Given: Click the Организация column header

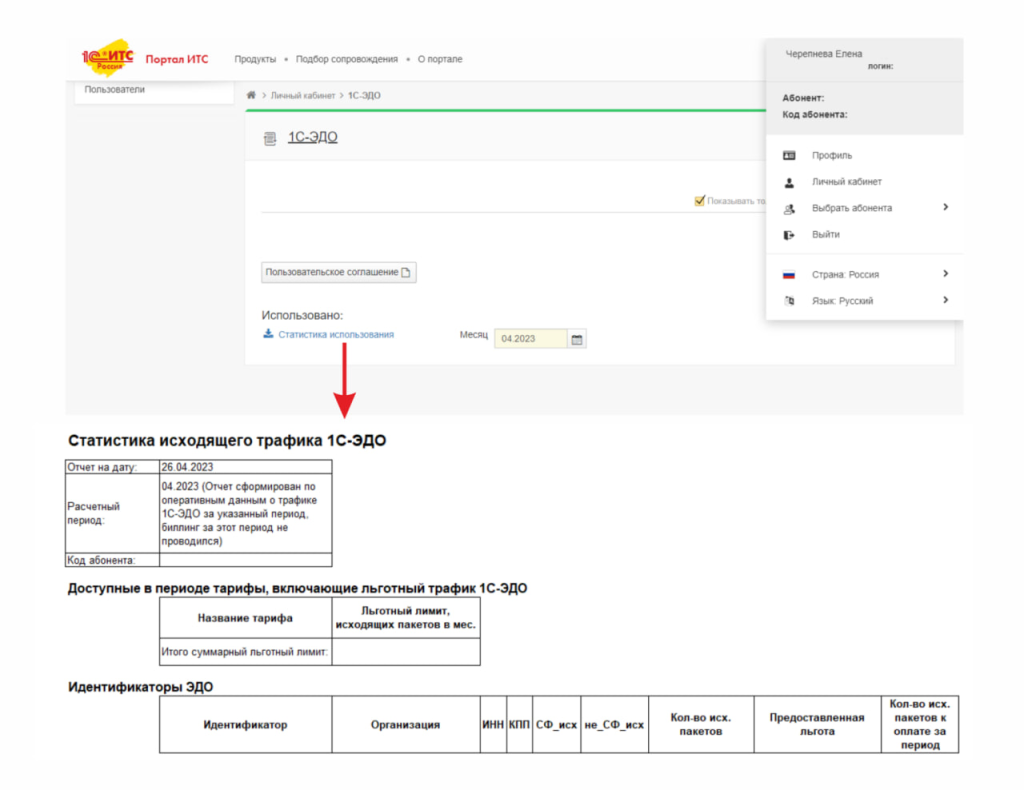Looking at the screenshot, I should click(x=406, y=725).
